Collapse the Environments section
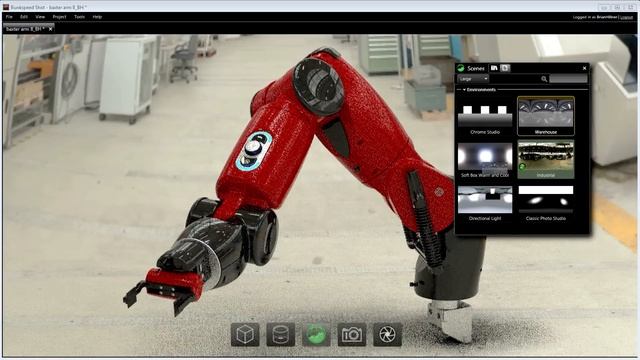Image resolution: width=640 pixels, height=360 pixels. (x=464, y=89)
